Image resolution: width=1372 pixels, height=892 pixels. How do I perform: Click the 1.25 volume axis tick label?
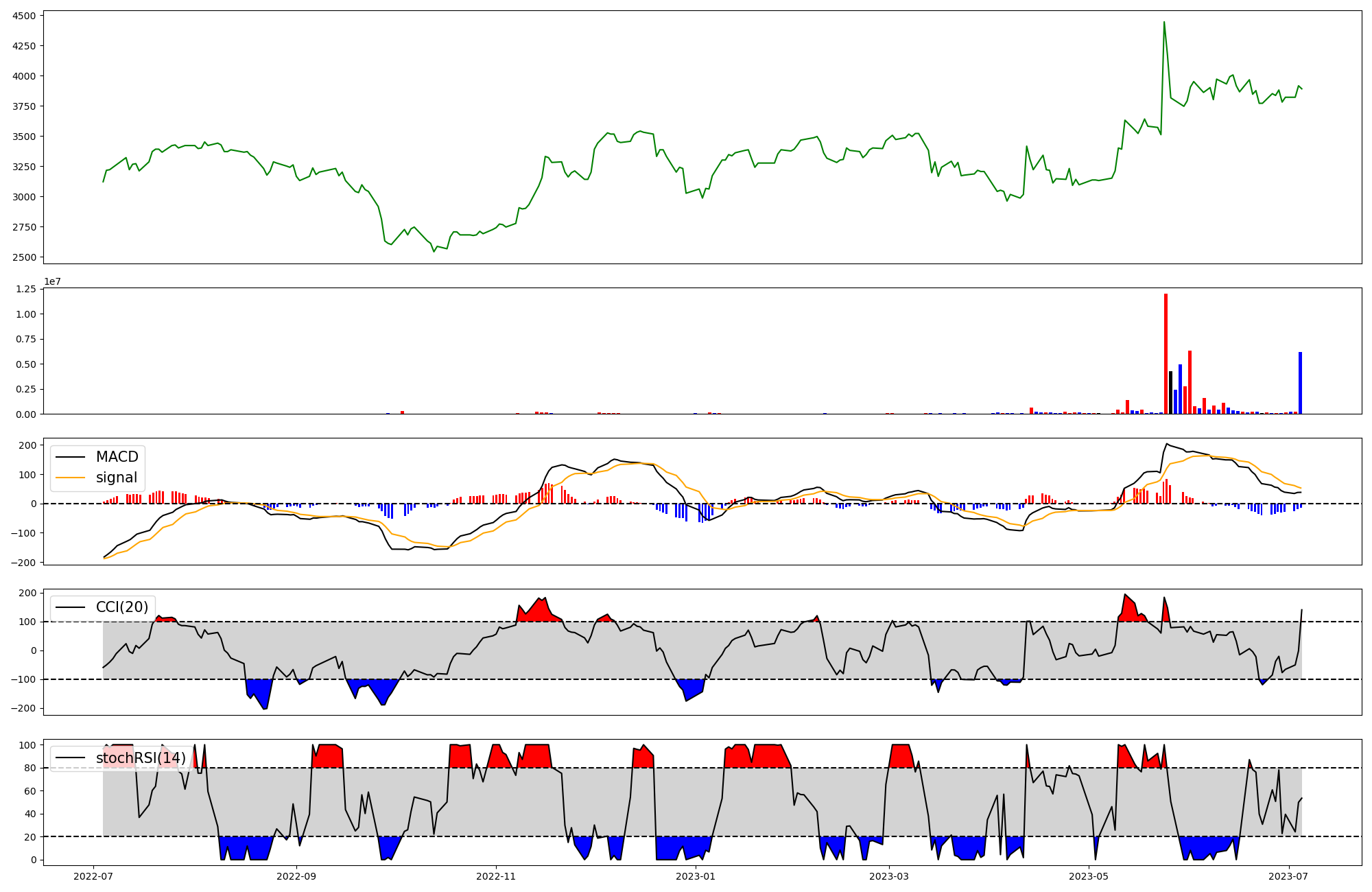click(x=25, y=290)
